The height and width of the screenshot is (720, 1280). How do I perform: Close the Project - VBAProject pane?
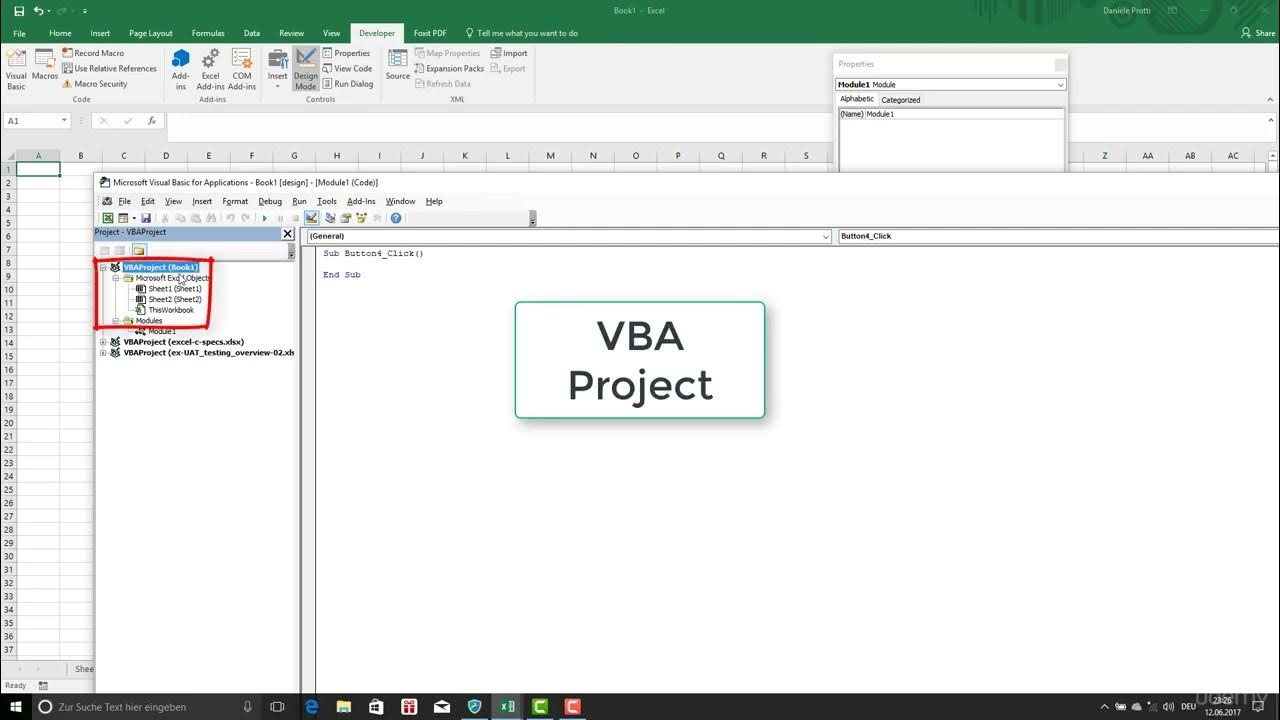coord(288,233)
